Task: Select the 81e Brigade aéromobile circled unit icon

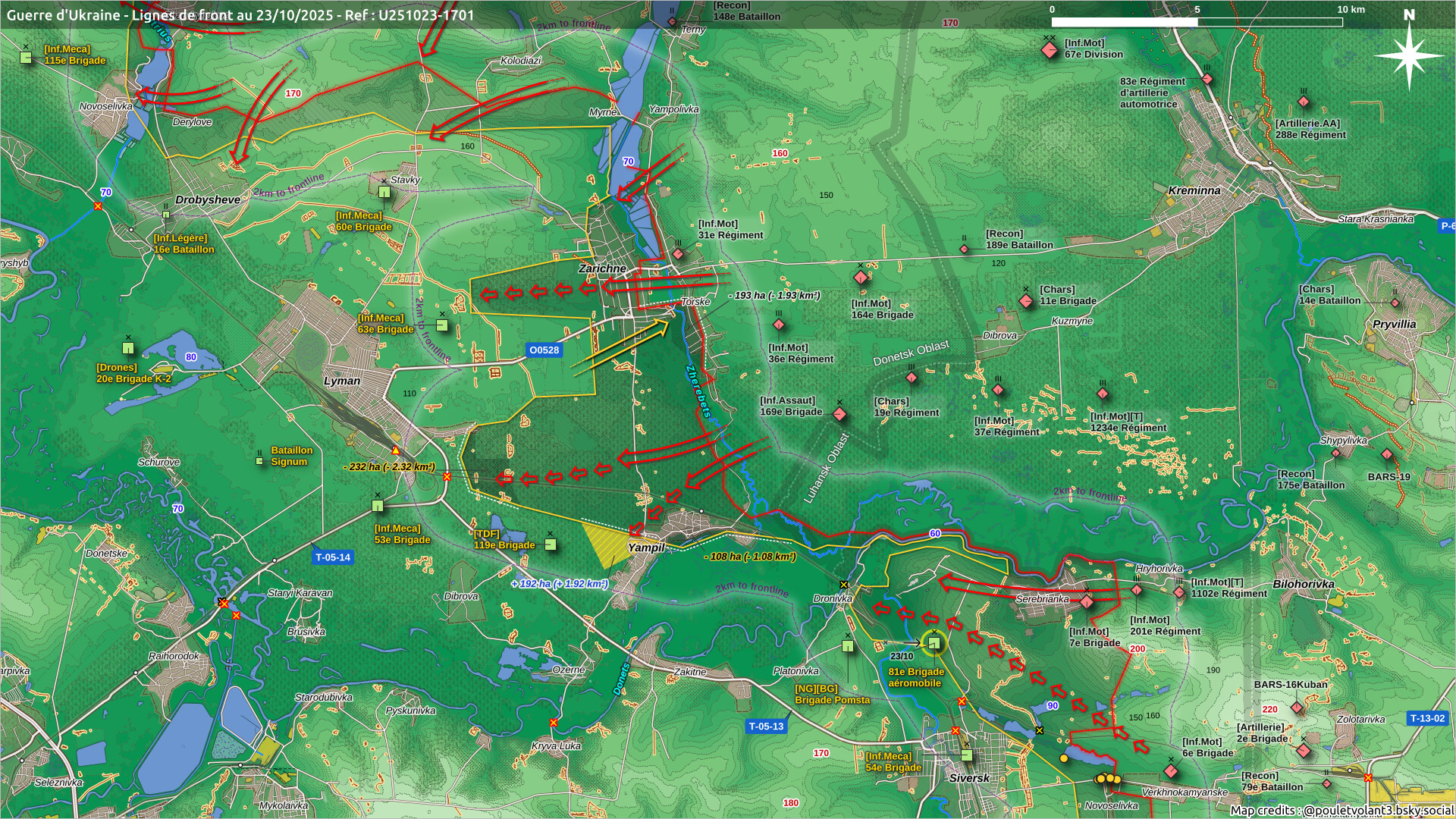Action: click(x=934, y=643)
